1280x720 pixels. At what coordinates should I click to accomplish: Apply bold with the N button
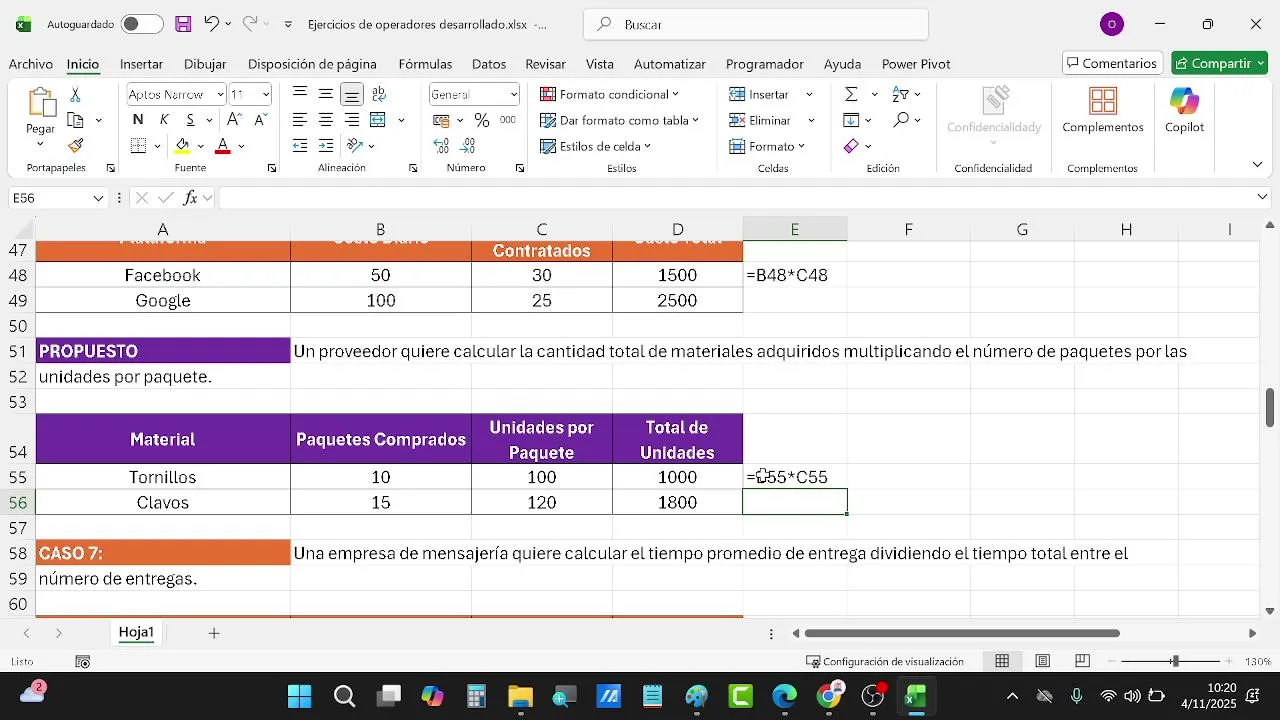point(138,120)
